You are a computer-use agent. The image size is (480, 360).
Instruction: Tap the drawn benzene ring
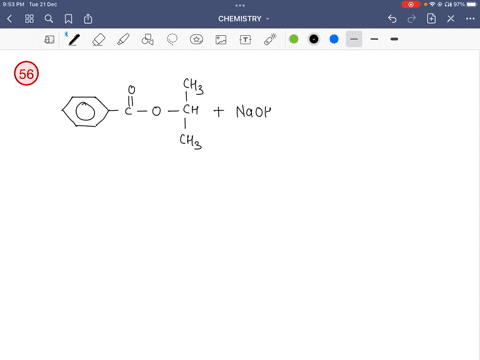click(85, 111)
